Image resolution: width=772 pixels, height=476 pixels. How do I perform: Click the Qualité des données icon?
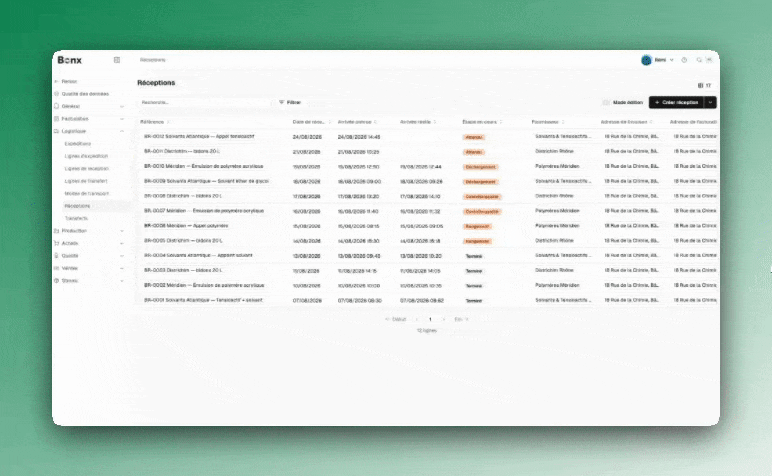57,94
